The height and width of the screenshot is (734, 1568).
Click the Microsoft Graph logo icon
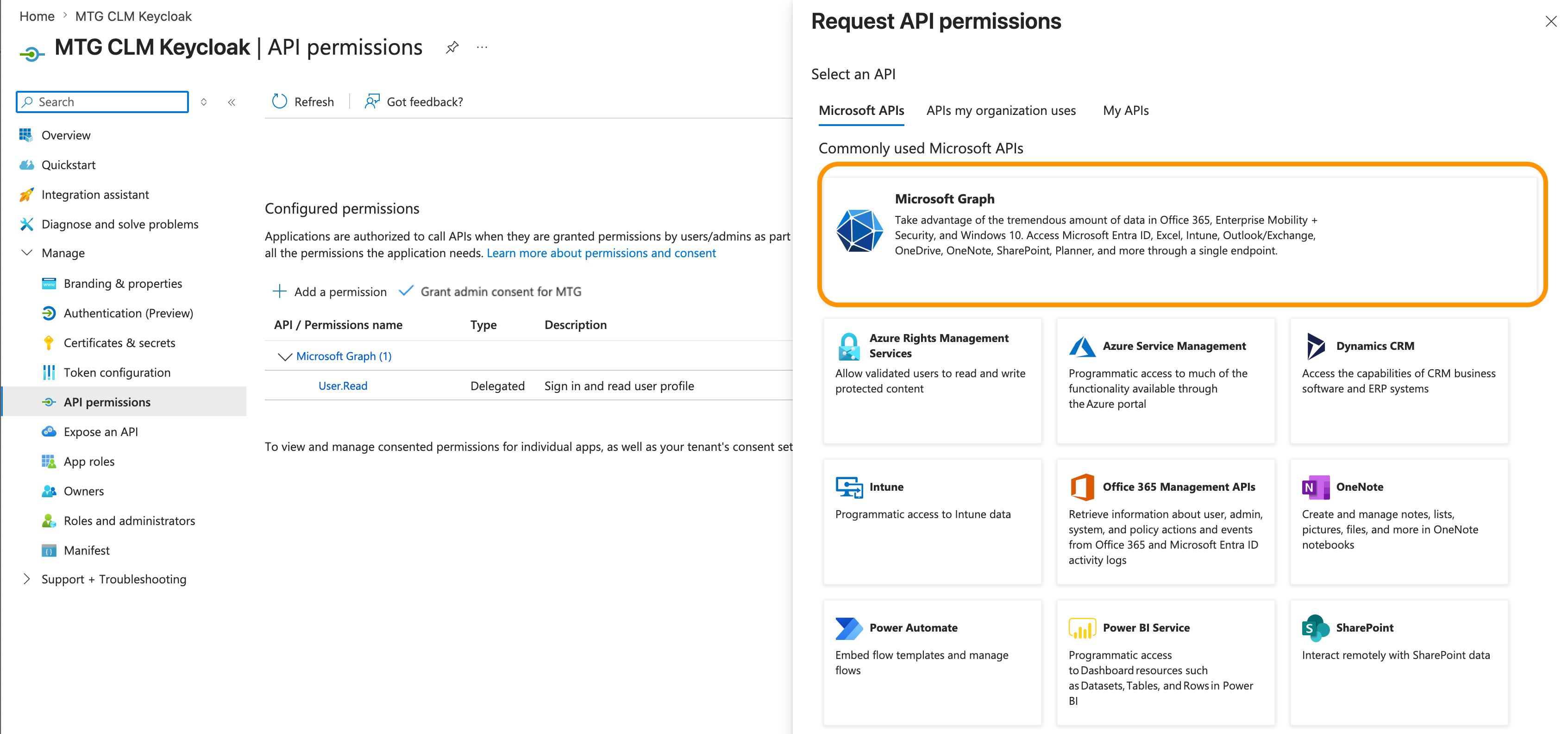pos(859,230)
